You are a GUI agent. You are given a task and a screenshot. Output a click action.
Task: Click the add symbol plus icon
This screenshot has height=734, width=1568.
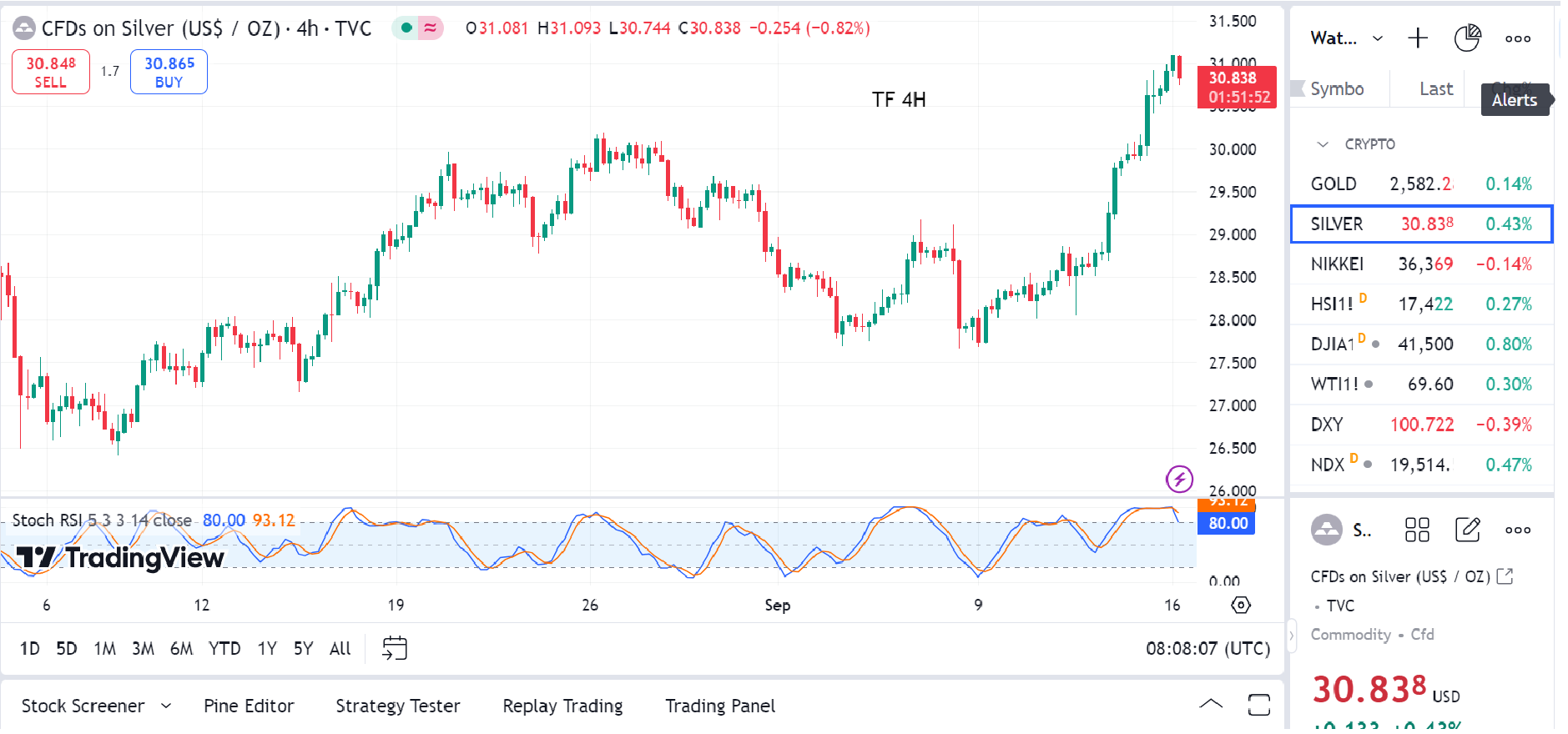(1417, 38)
